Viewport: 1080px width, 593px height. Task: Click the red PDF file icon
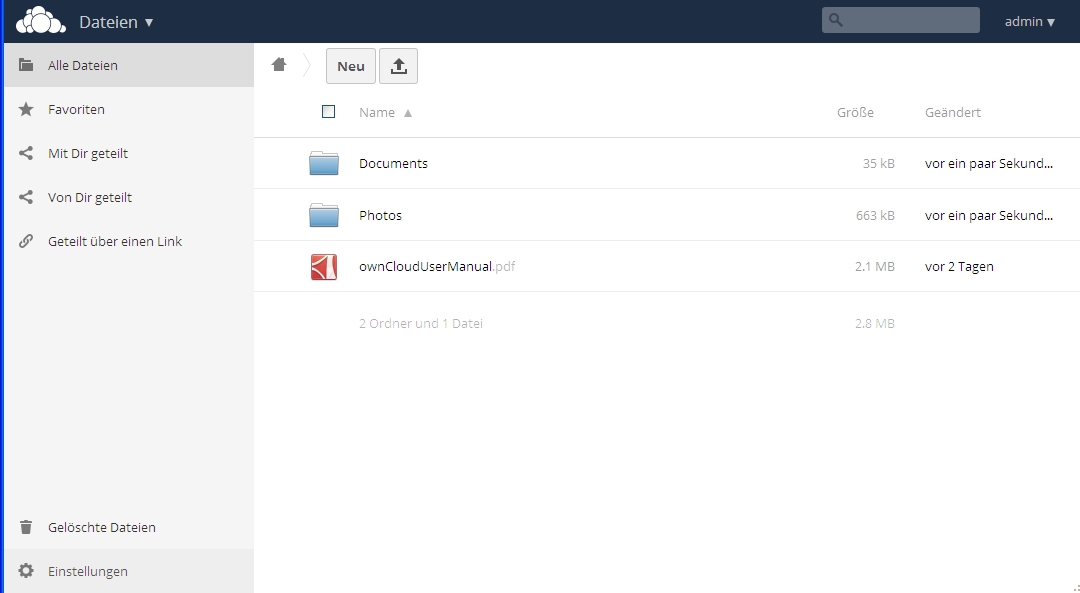point(324,267)
